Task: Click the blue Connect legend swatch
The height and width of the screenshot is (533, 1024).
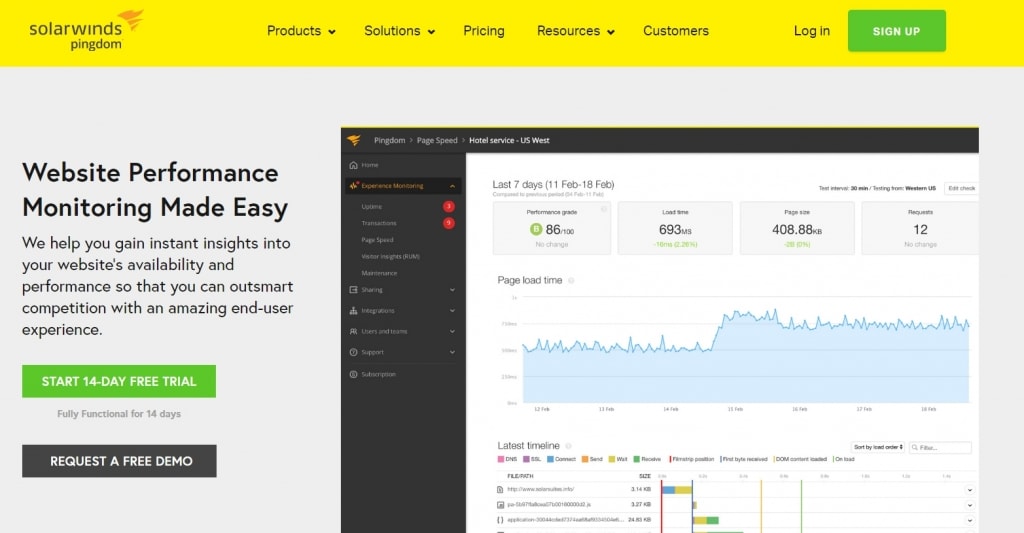Action: pyautogui.click(x=551, y=459)
